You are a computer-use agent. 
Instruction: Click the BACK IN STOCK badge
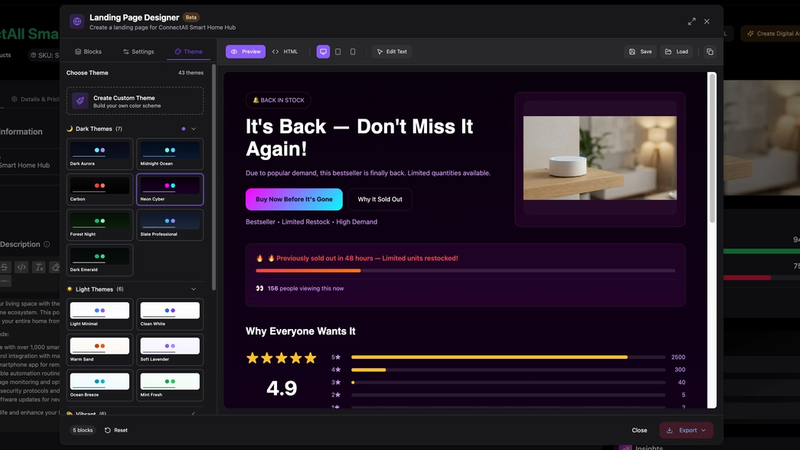(279, 100)
